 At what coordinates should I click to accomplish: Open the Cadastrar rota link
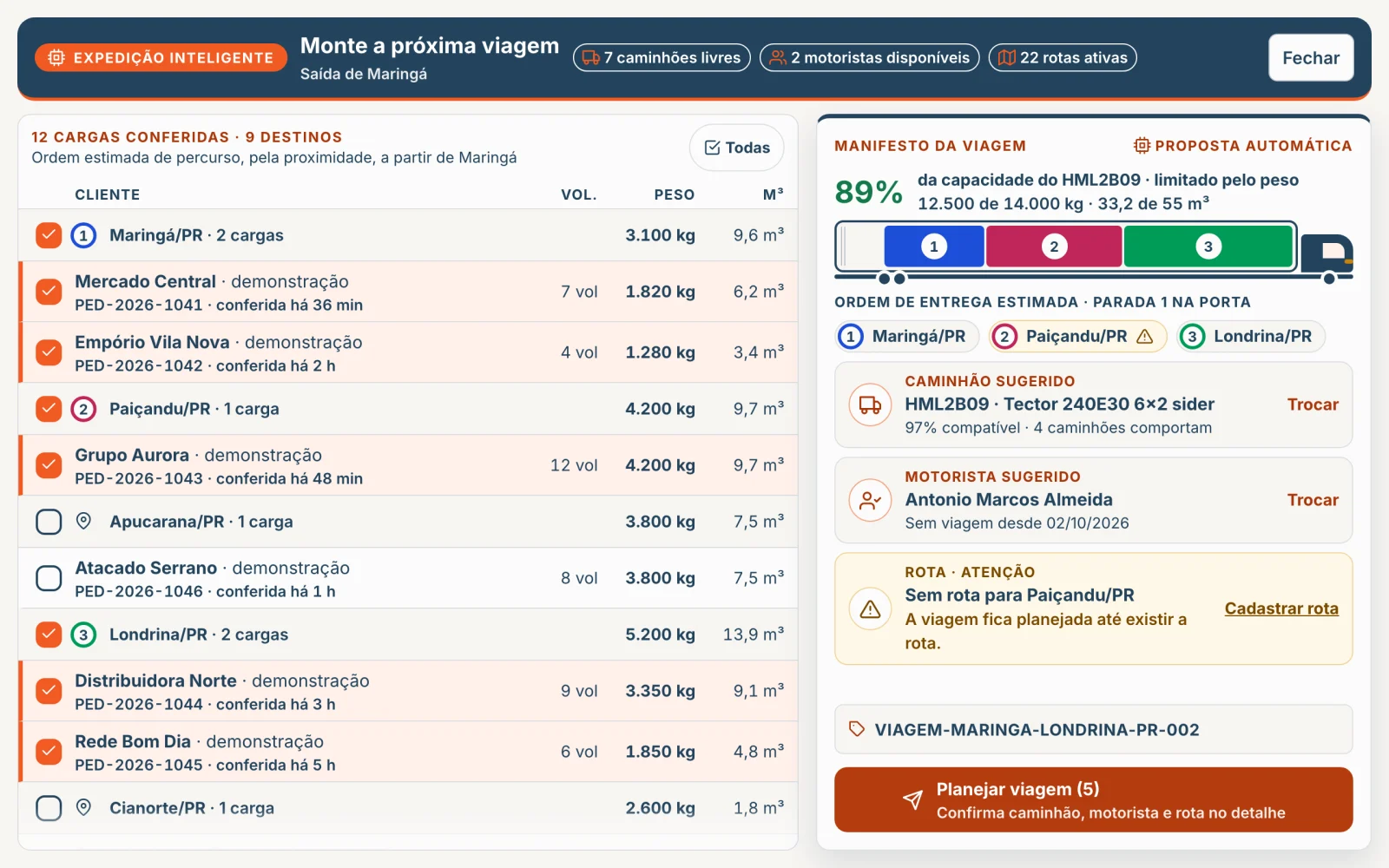(1281, 608)
